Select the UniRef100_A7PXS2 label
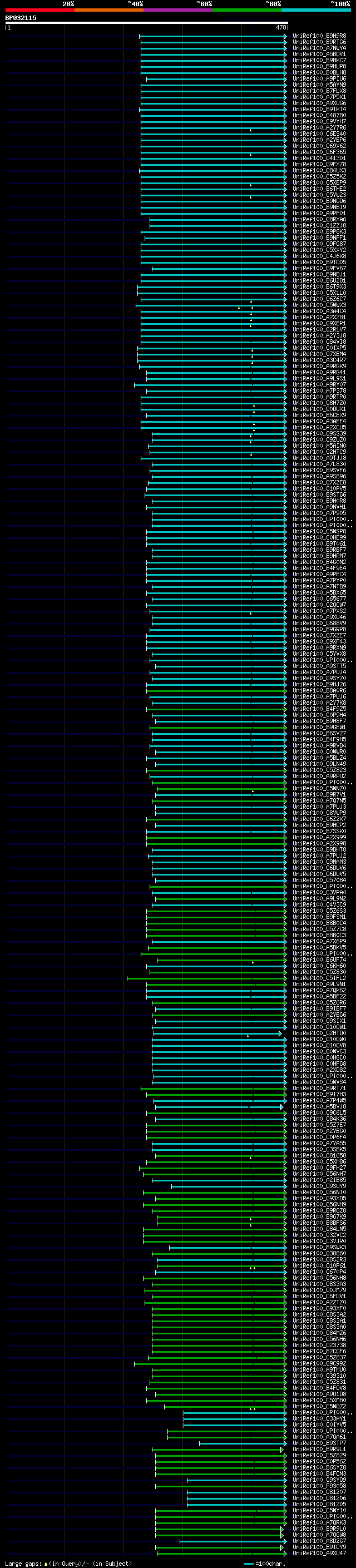Image resolution: width=356 pixels, height=1568 pixels. point(319,611)
